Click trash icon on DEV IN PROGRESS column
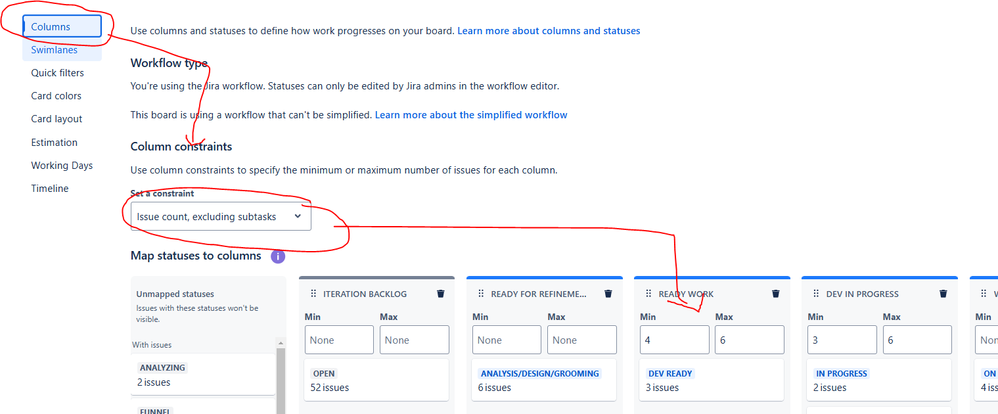The width and height of the screenshot is (998, 414). click(x=943, y=294)
